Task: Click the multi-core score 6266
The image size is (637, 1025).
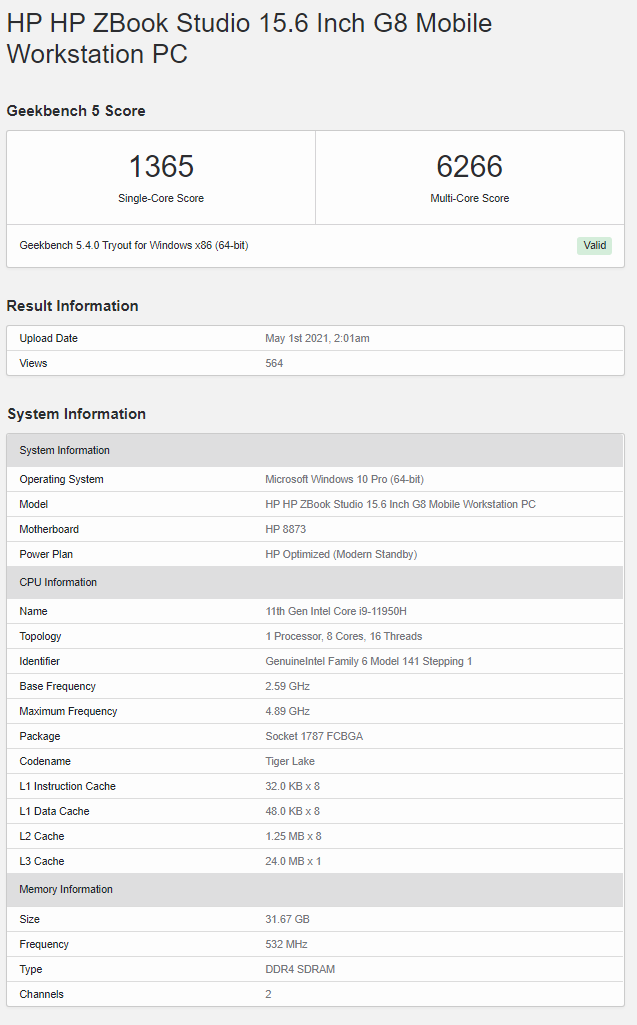Action: pyautogui.click(x=470, y=166)
